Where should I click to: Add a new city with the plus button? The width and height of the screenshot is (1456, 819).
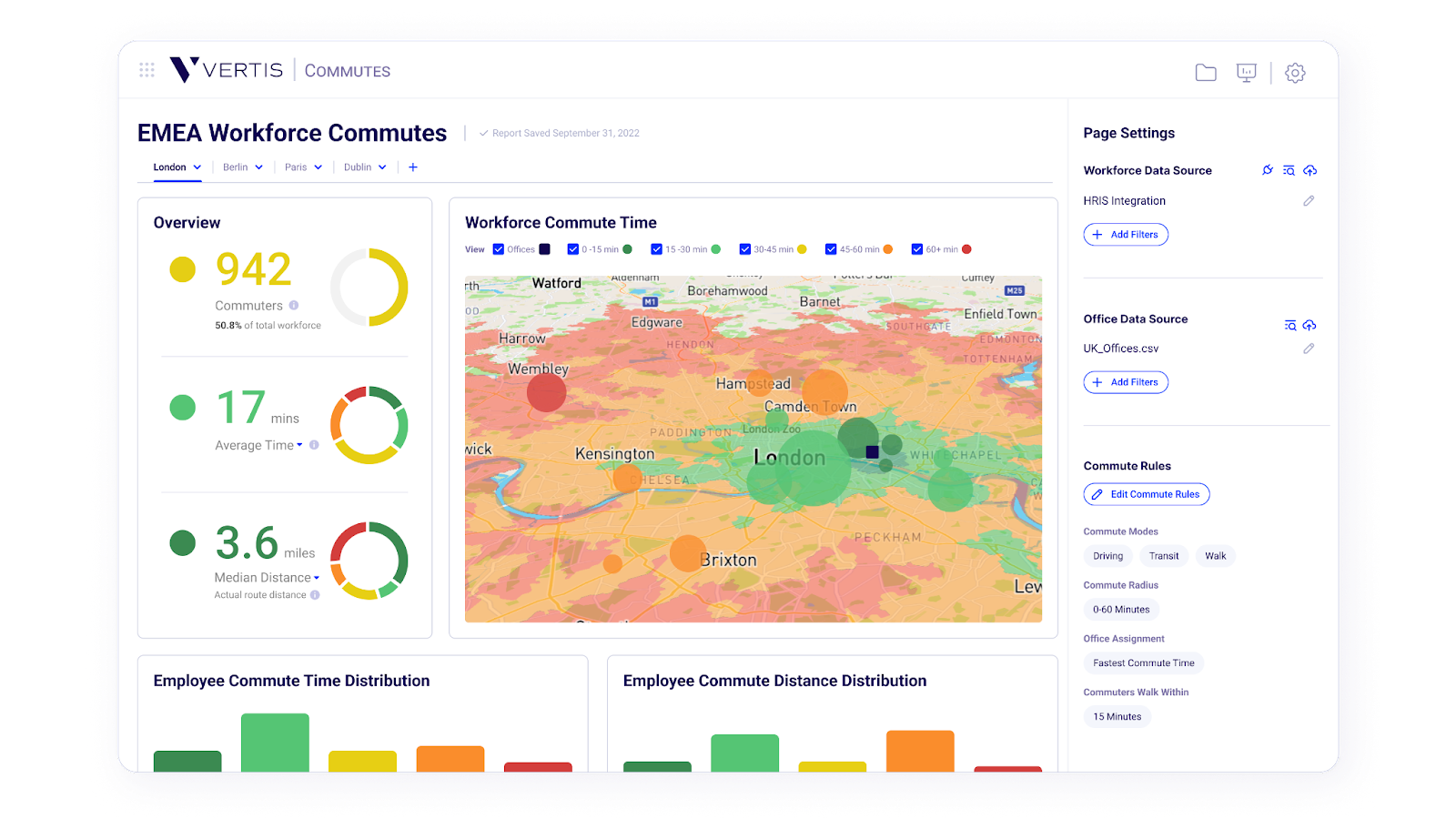click(413, 167)
